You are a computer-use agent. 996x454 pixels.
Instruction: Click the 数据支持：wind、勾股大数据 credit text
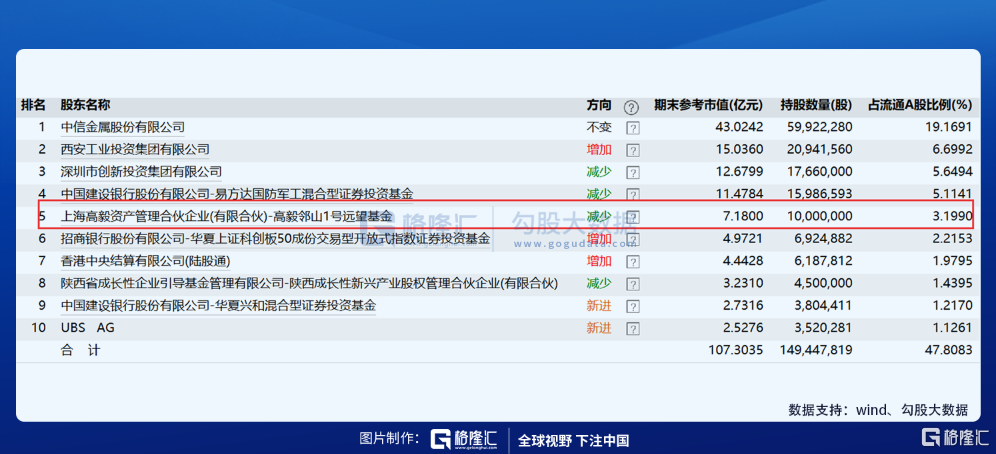(879, 410)
